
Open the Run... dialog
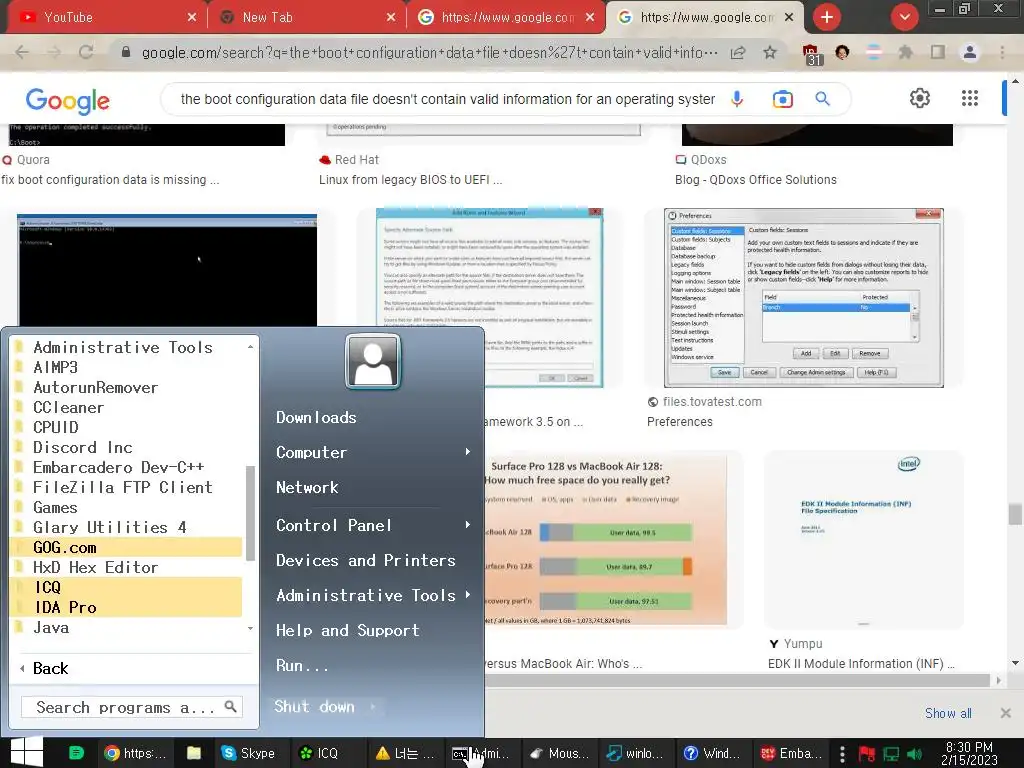302,665
